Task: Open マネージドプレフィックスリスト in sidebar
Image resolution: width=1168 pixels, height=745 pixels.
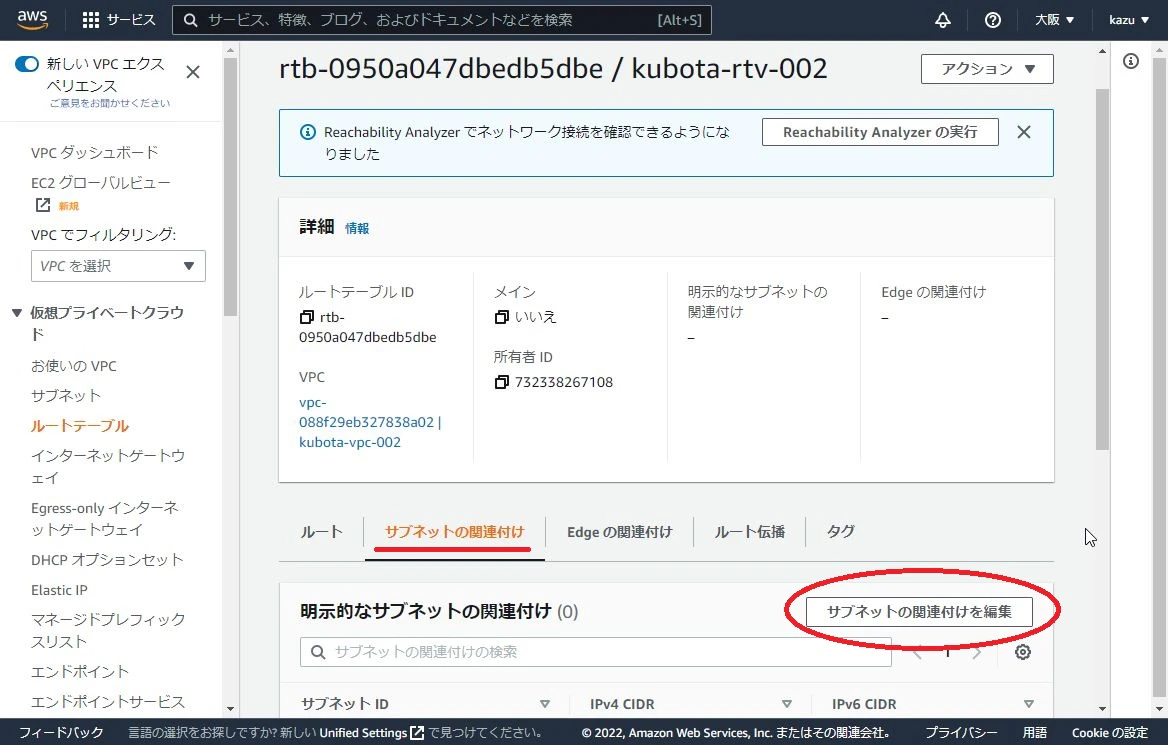Action: click(x=108, y=630)
